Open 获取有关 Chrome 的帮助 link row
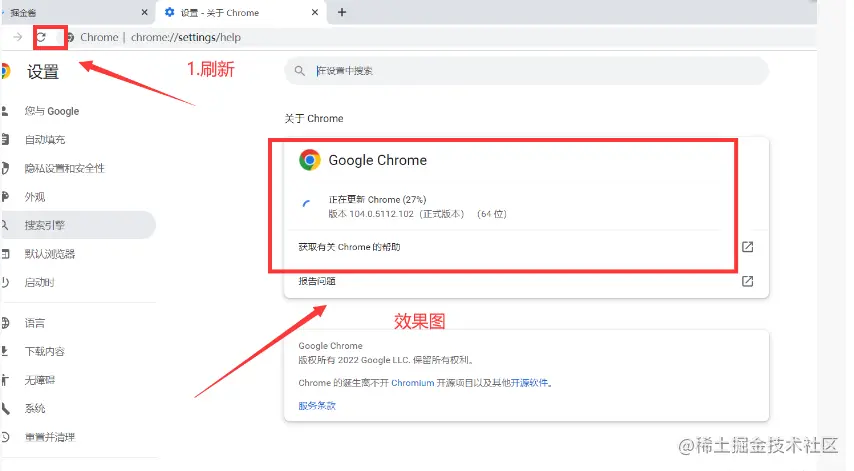854x471 pixels. 526,247
